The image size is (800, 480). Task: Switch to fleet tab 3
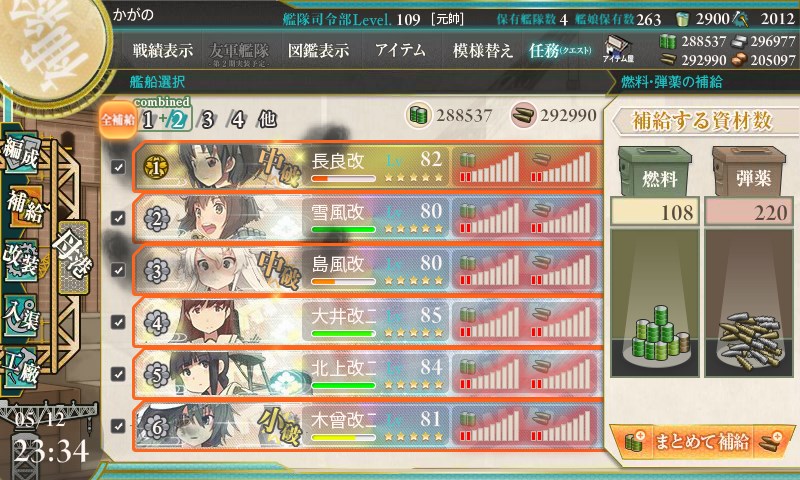(207, 120)
